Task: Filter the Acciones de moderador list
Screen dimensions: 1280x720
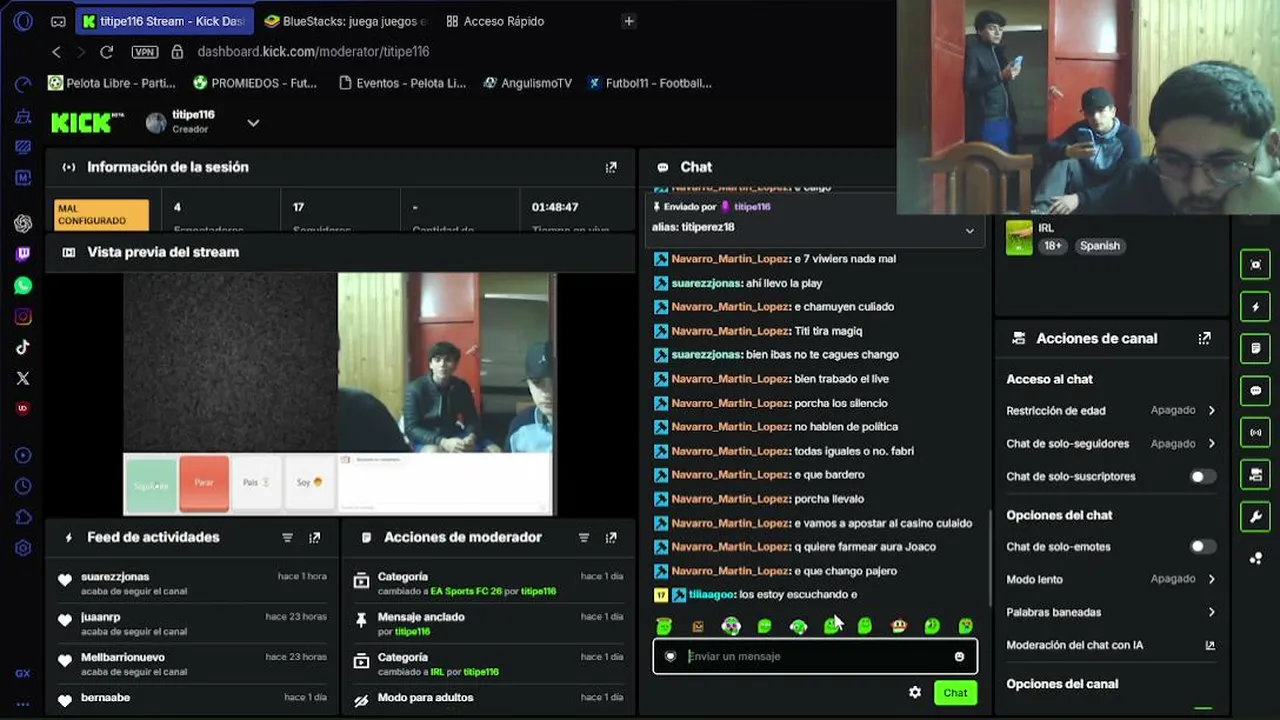Action: (584, 538)
